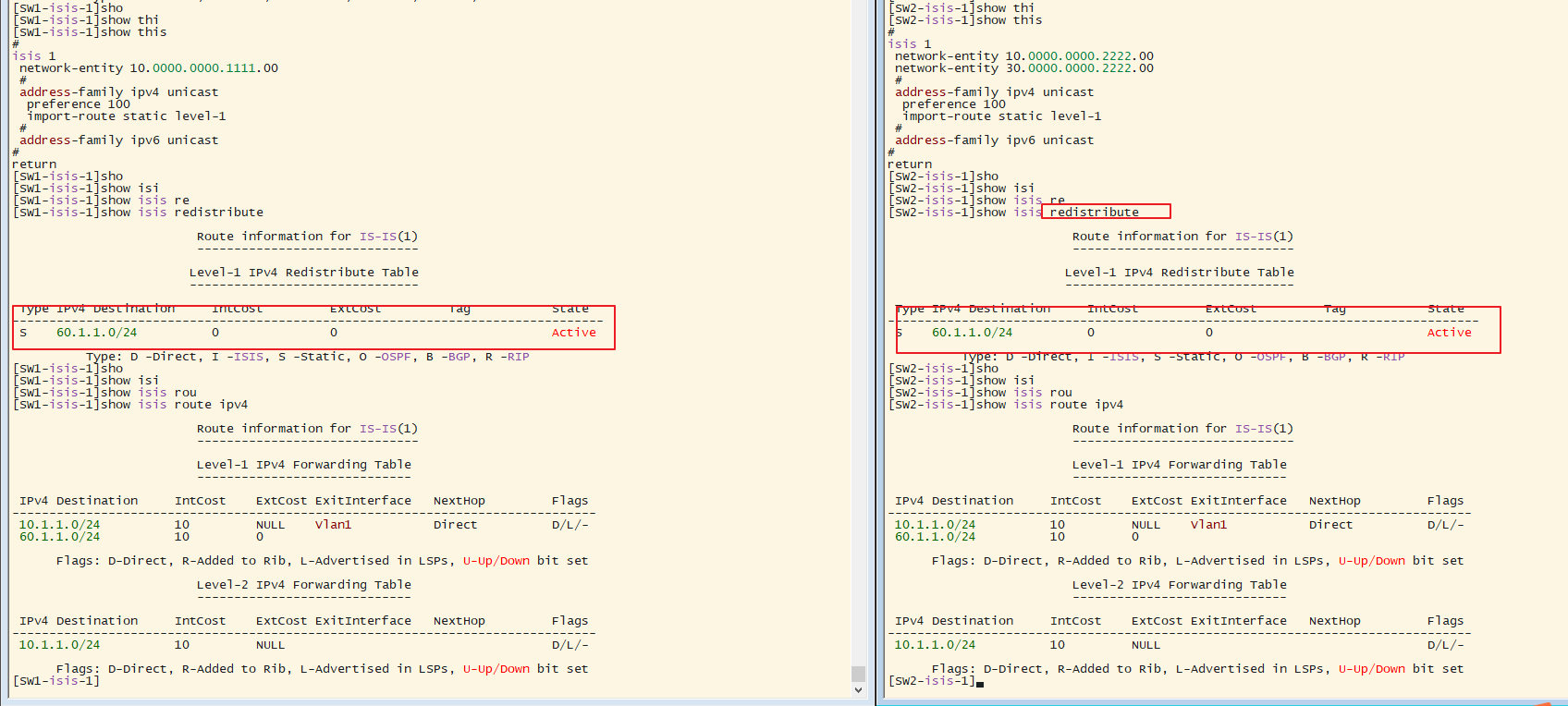Viewport: 1568px width, 706px height.
Task: Click the show isis route ipv4 command in SW1
Action: click(174, 405)
